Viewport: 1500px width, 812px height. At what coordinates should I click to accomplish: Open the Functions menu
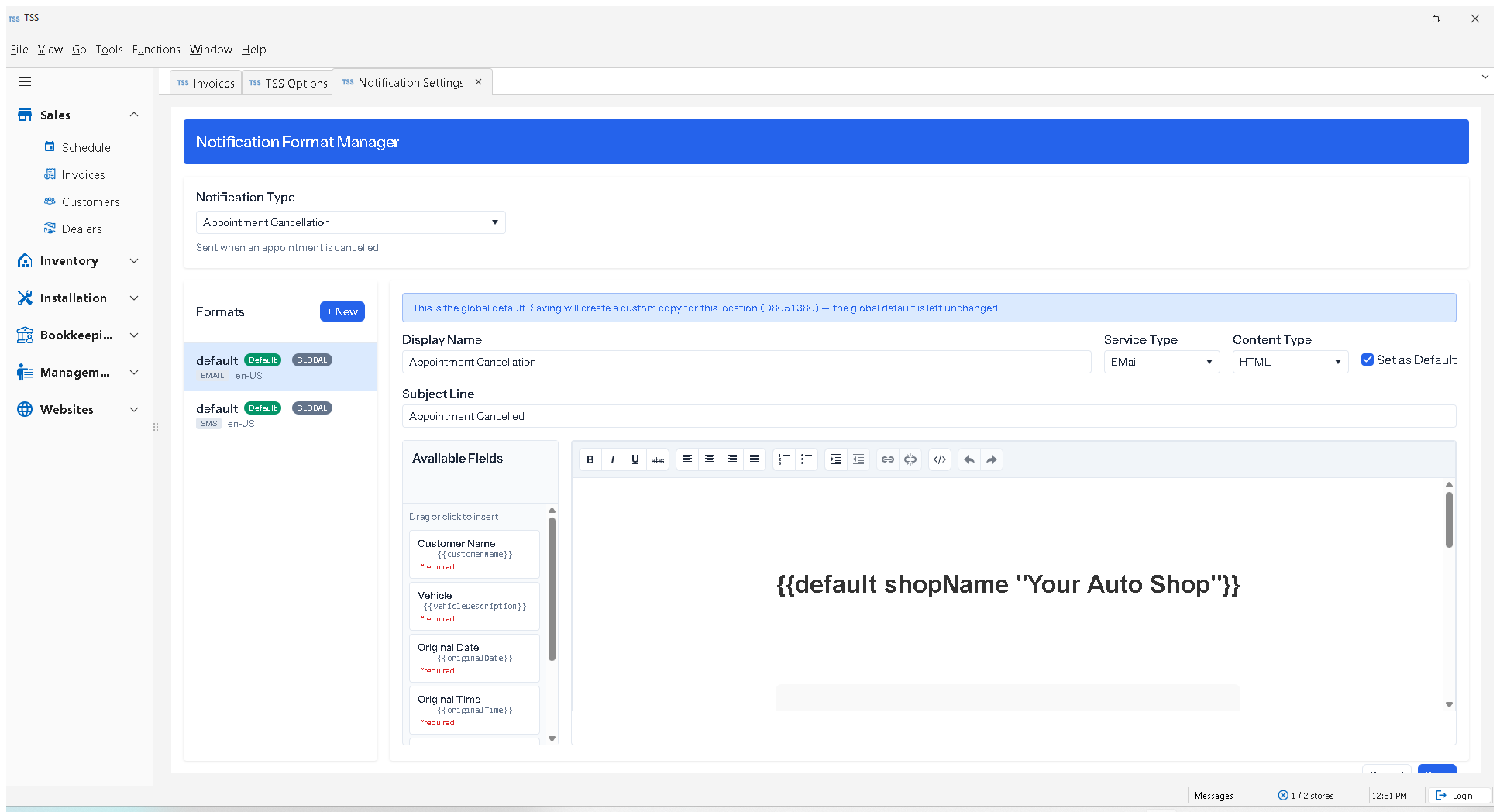pos(156,50)
